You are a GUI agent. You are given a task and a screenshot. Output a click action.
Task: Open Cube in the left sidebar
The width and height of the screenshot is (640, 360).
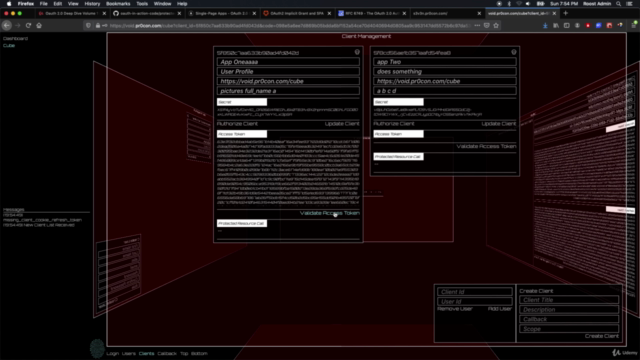(x=9, y=46)
